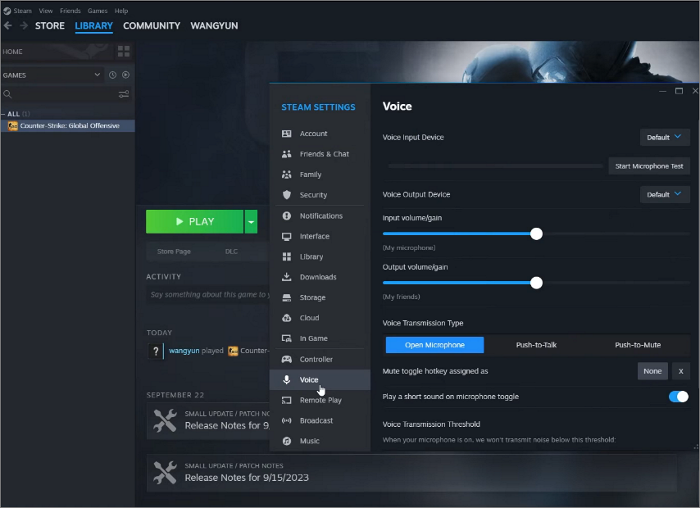Screen dimensions: 700x508
Task: Open the Help menu
Action: pyautogui.click(x=121, y=11)
